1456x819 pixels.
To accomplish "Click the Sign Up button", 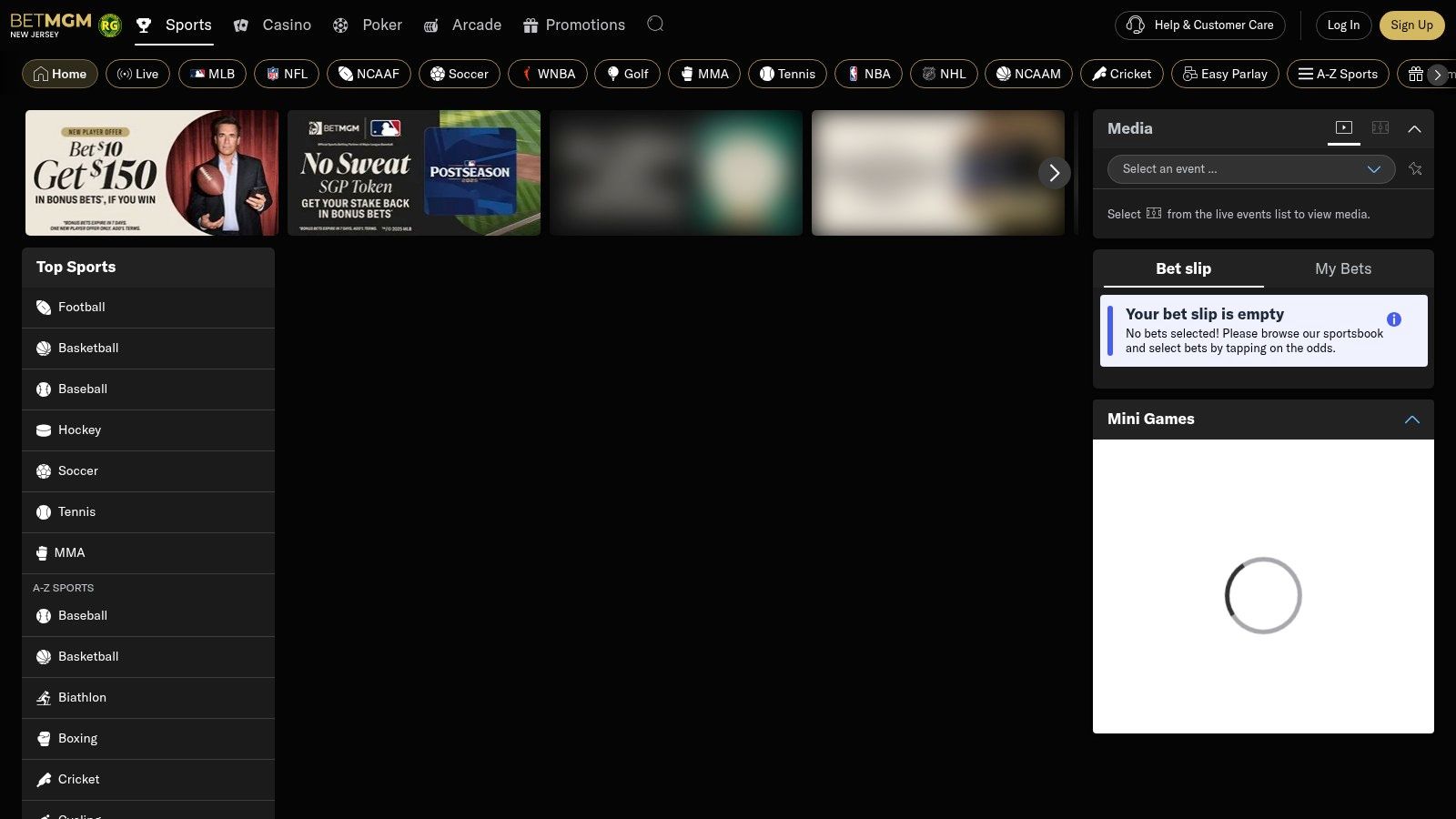I will point(1410,25).
